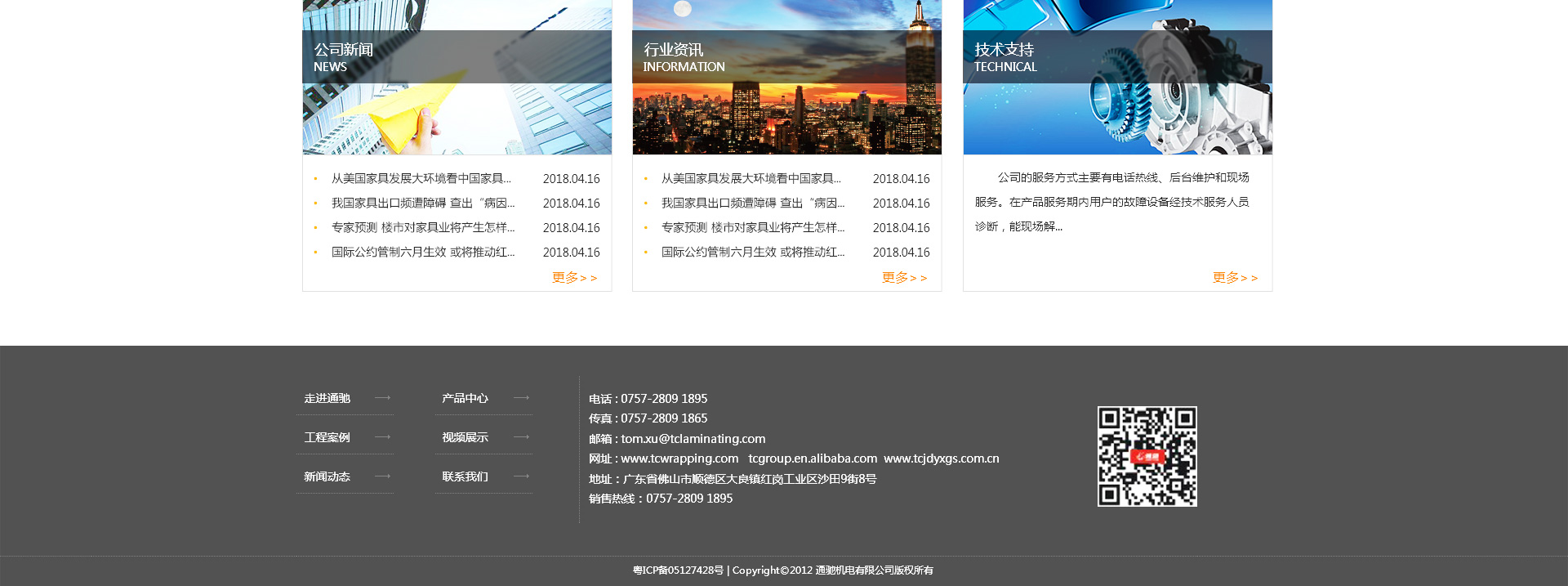The image size is (1568, 586).
Task: Click the QR code image in footer
Action: (x=1147, y=456)
